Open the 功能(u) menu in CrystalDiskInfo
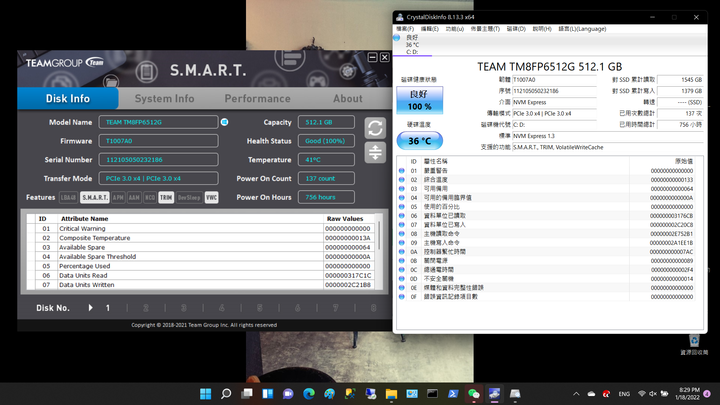720x405 pixels. pyautogui.click(x=455, y=29)
